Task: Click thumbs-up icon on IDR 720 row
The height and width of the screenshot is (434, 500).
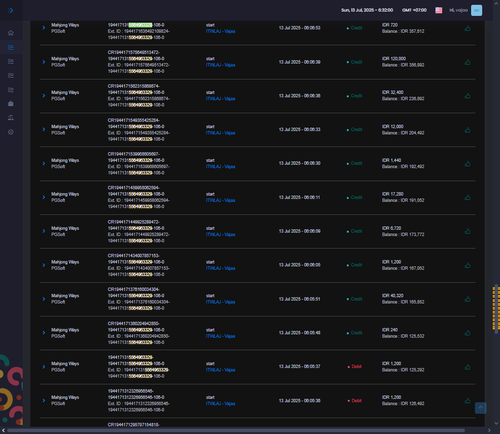Action: click(468, 28)
